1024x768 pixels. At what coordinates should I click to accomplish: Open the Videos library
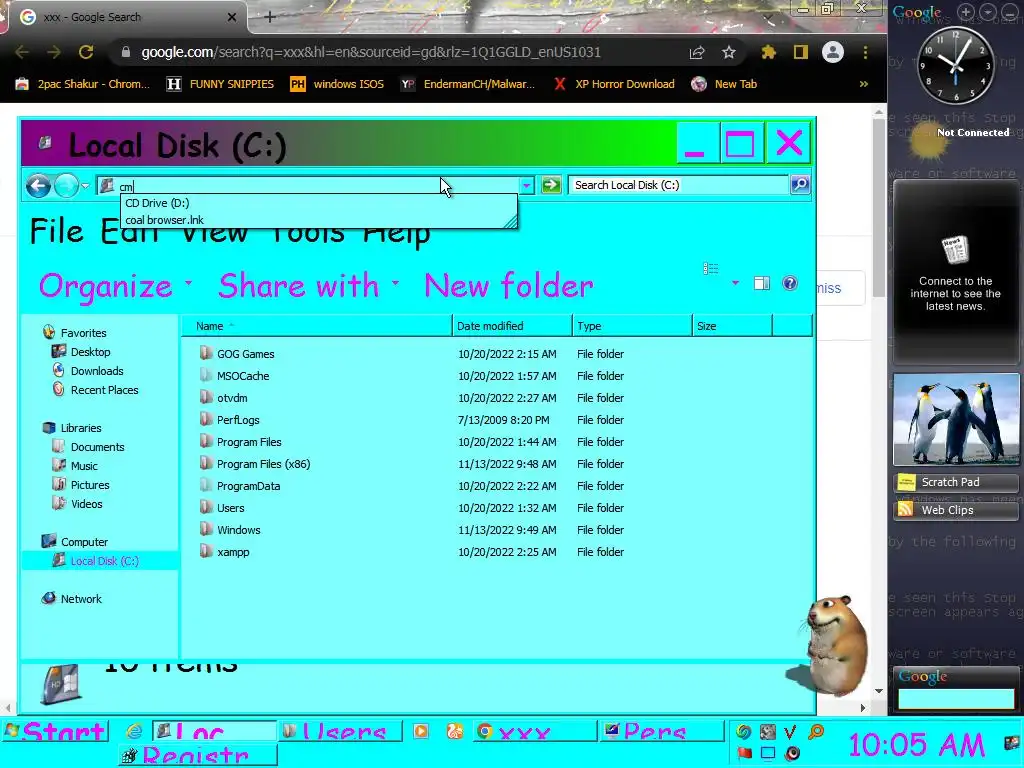pyautogui.click(x=86, y=504)
